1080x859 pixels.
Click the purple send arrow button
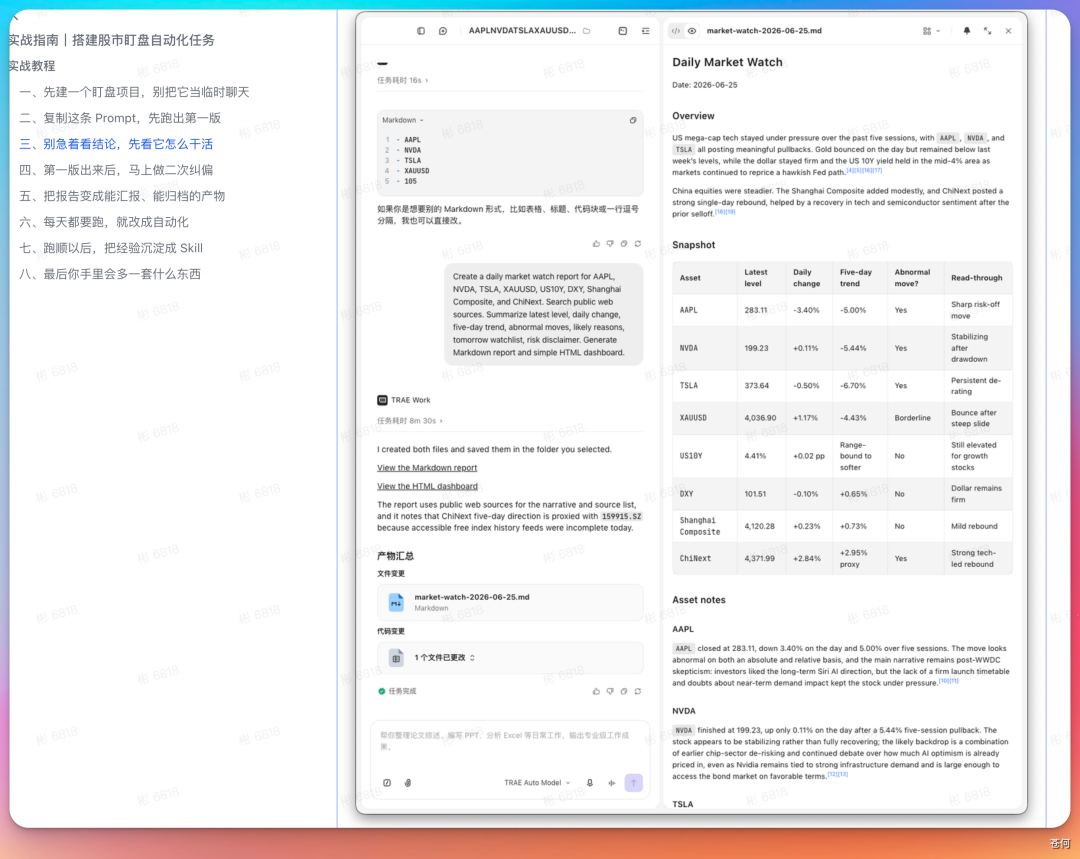pos(633,783)
